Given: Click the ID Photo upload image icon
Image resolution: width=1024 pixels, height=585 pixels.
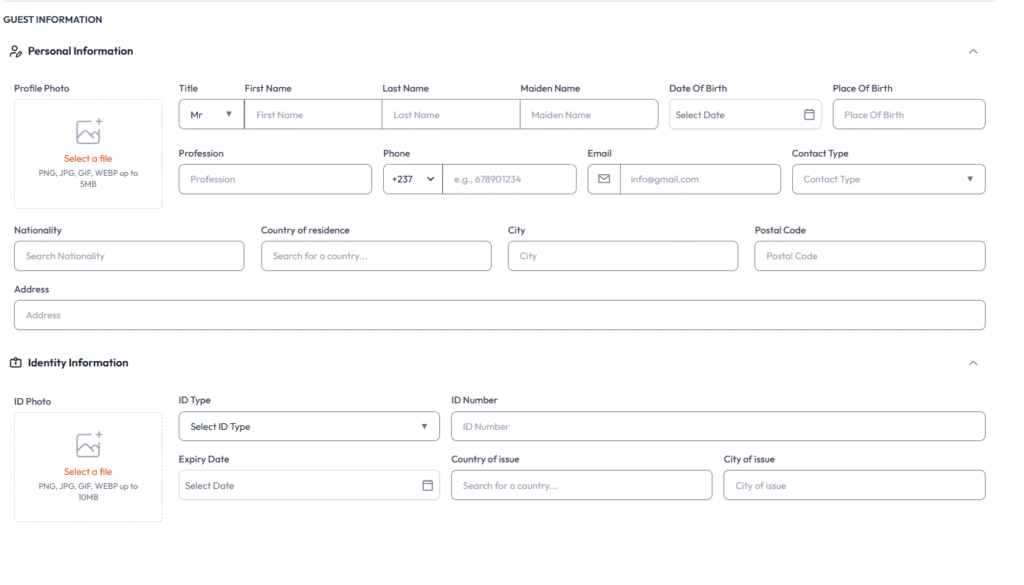Looking at the screenshot, I should (88, 445).
